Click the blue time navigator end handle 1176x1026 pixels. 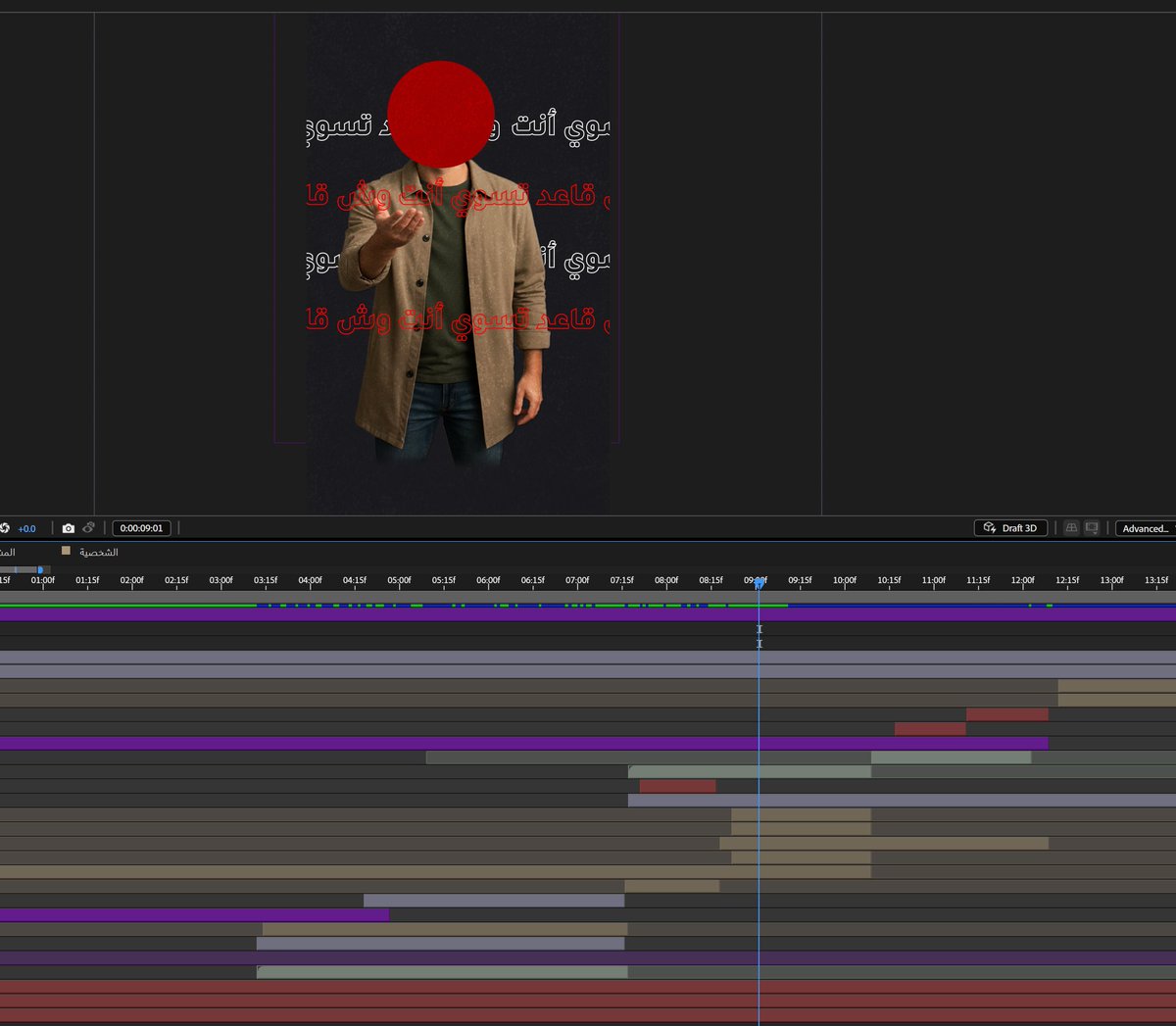tap(40, 569)
